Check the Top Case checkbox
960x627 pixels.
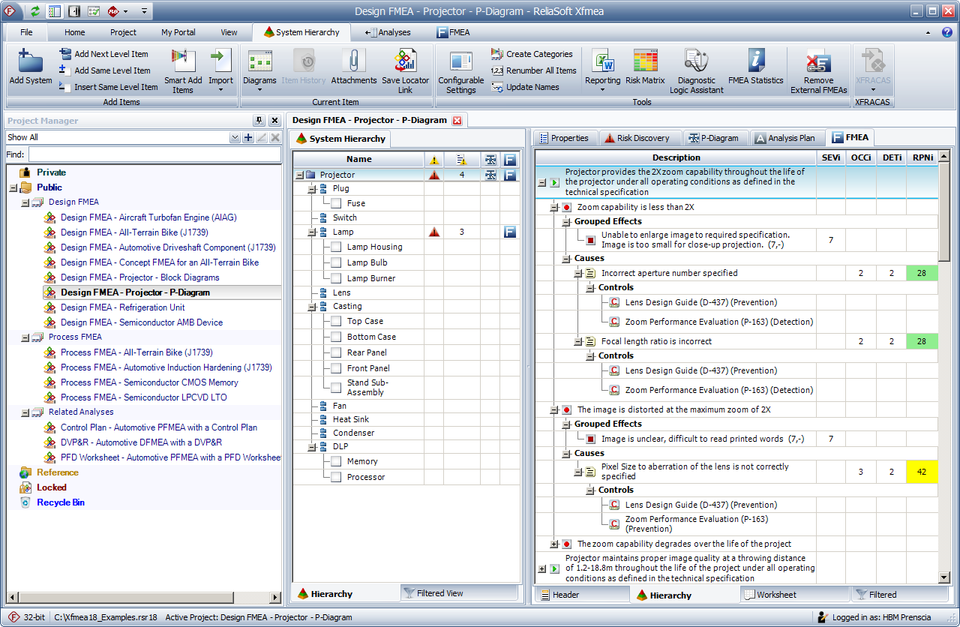336,321
